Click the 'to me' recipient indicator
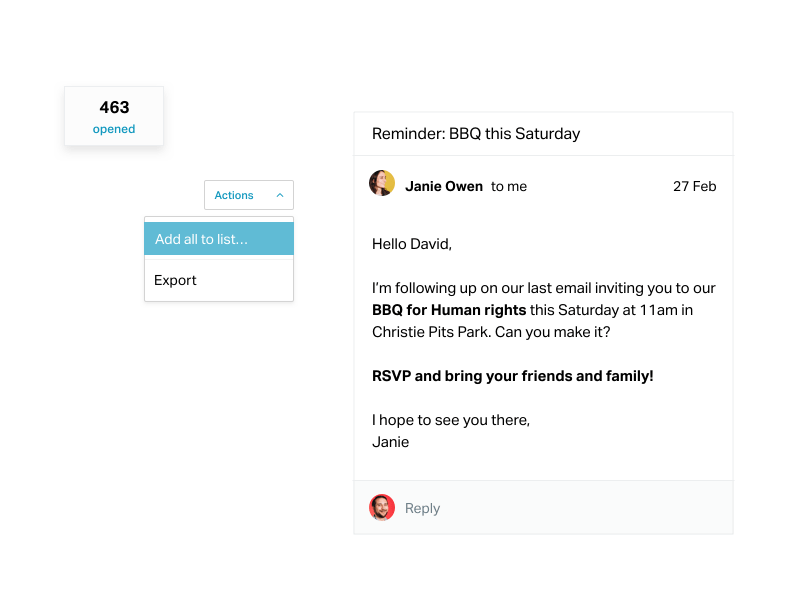 [507, 186]
